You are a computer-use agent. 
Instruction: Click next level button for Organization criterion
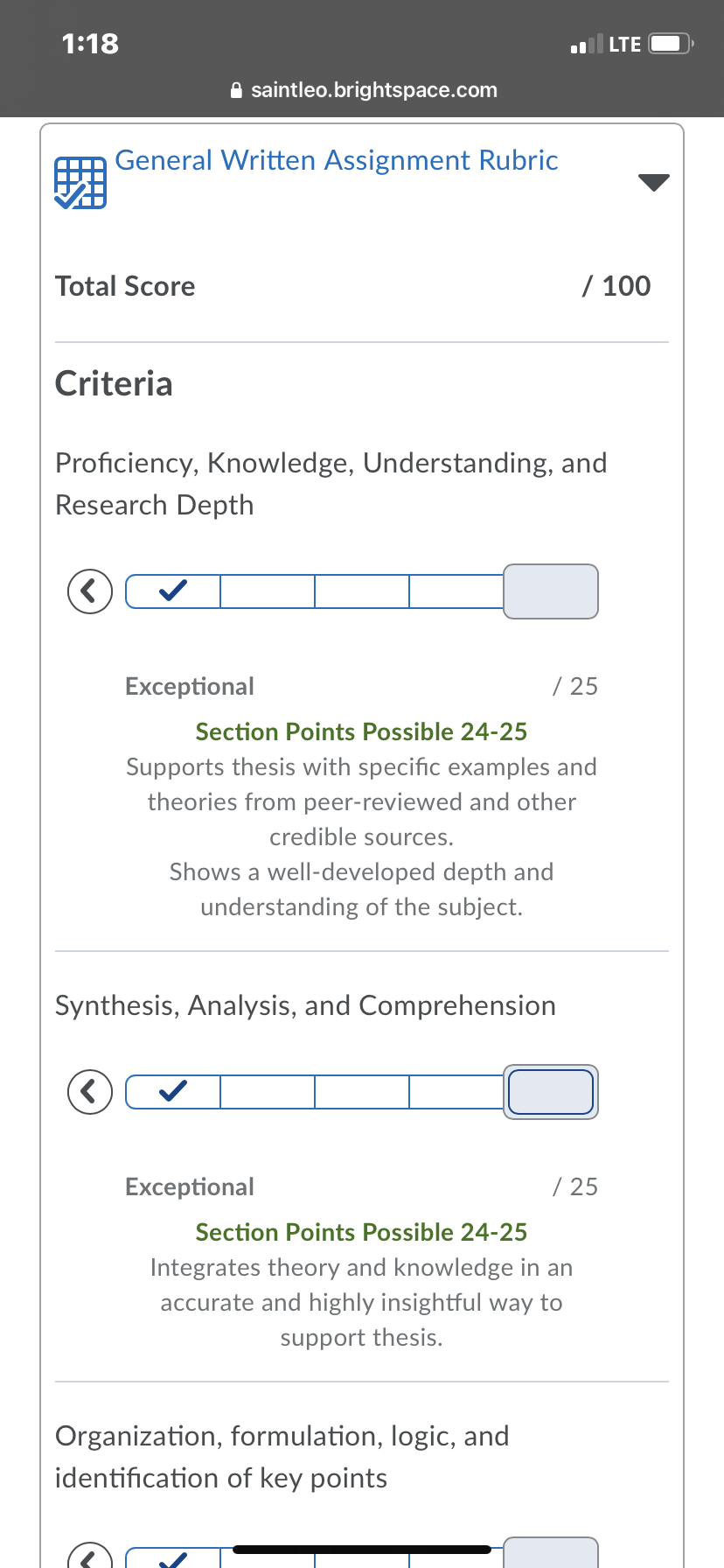(x=551, y=1553)
